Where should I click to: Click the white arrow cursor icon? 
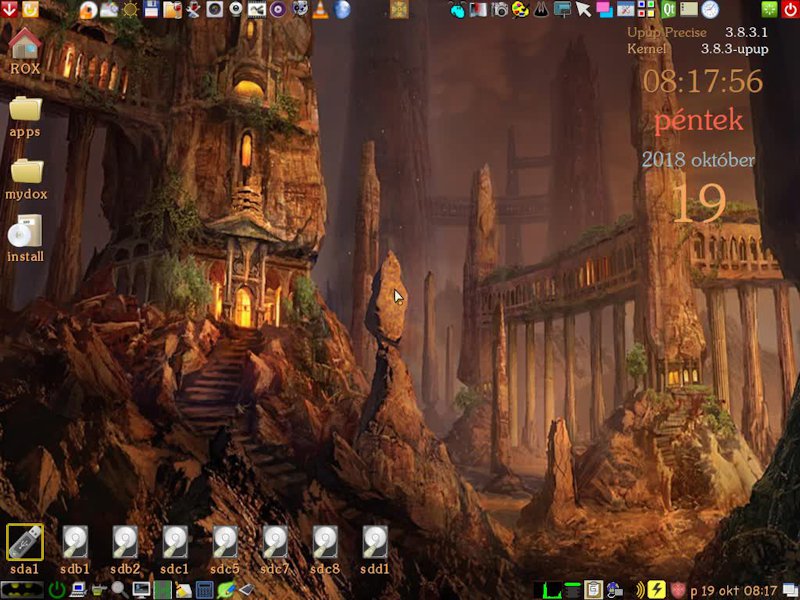coord(583,10)
